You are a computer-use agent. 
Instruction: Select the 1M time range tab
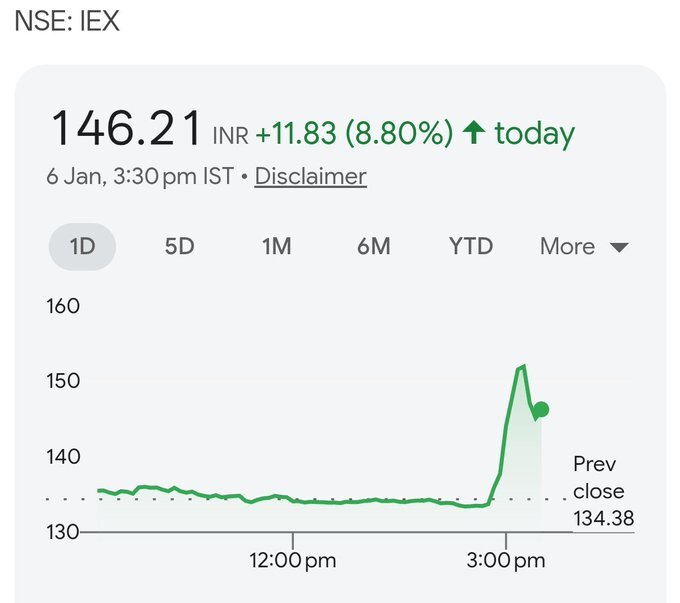276,247
